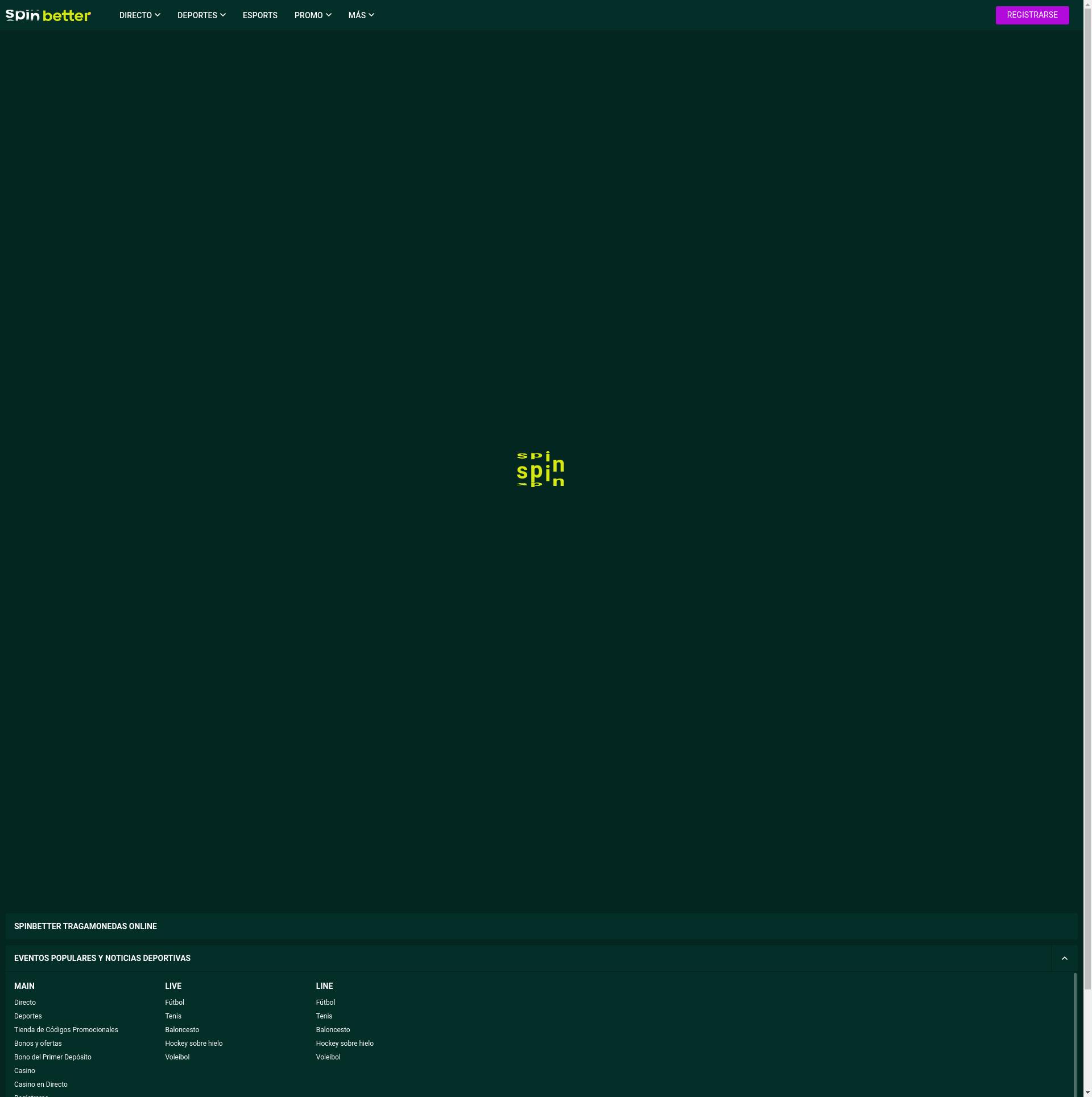Image resolution: width=1092 pixels, height=1097 pixels.
Task: Open the LINE Tenis link
Action: [x=324, y=1016]
